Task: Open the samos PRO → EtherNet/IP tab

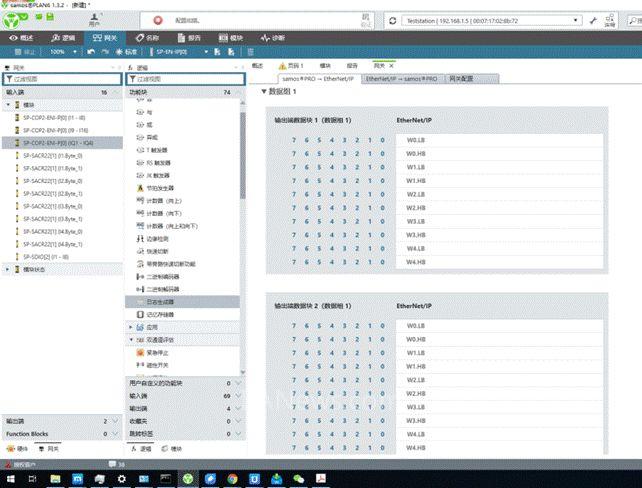Action: (318, 79)
